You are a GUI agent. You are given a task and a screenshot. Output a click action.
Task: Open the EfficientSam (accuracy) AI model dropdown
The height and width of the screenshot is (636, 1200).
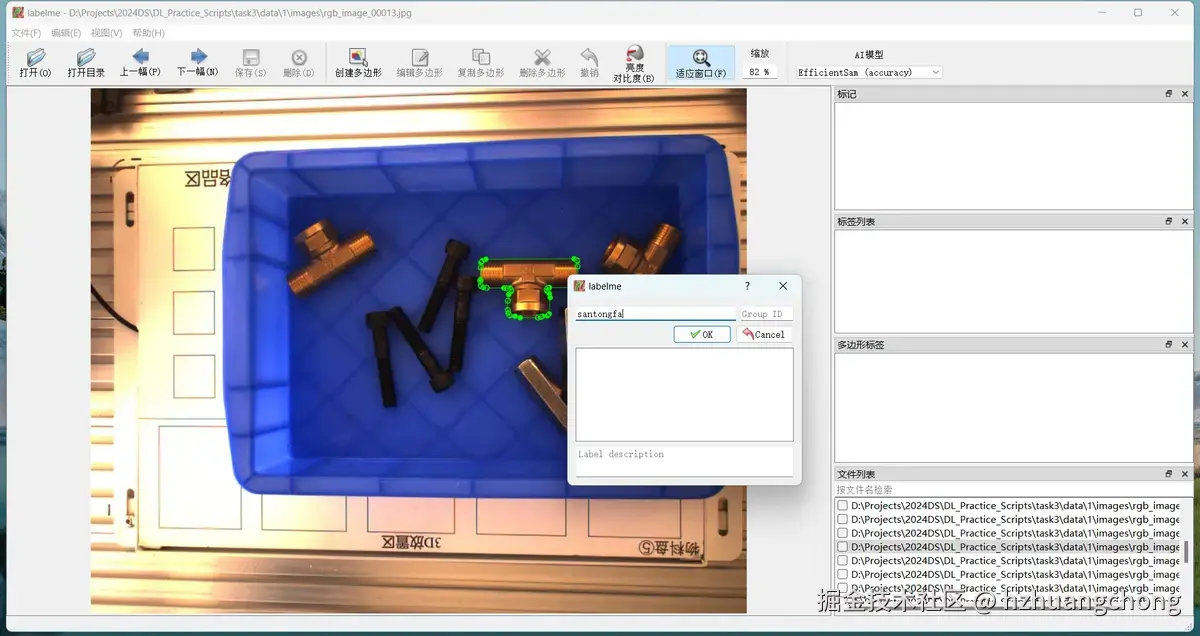pyautogui.click(x=869, y=72)
